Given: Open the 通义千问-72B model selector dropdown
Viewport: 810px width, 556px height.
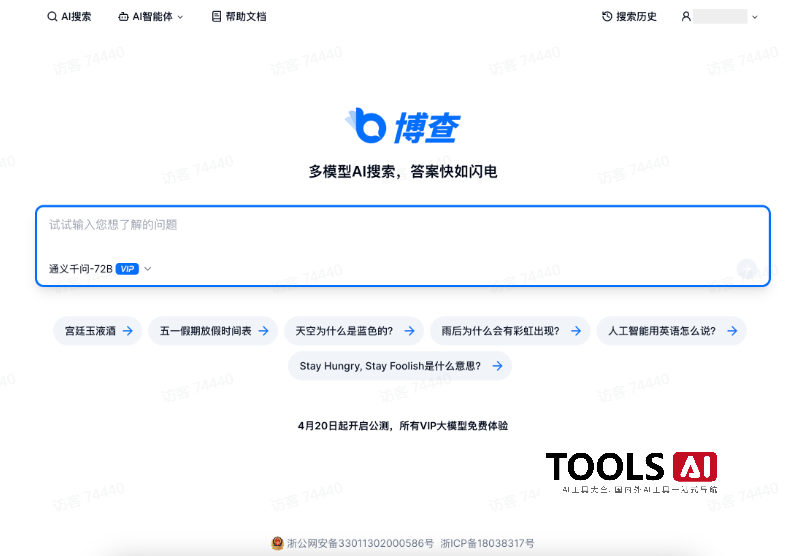Looking at the screenshot, I should [x=148, y=269].
